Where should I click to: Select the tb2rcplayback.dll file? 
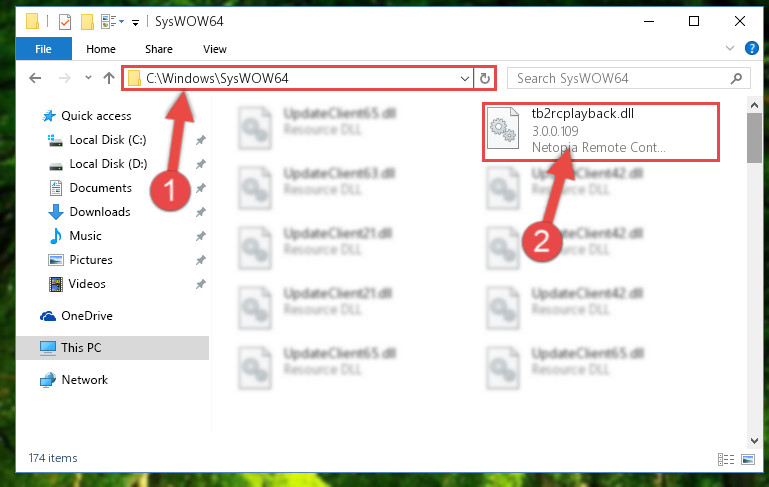pyautogui.click(x=601, y=131)
